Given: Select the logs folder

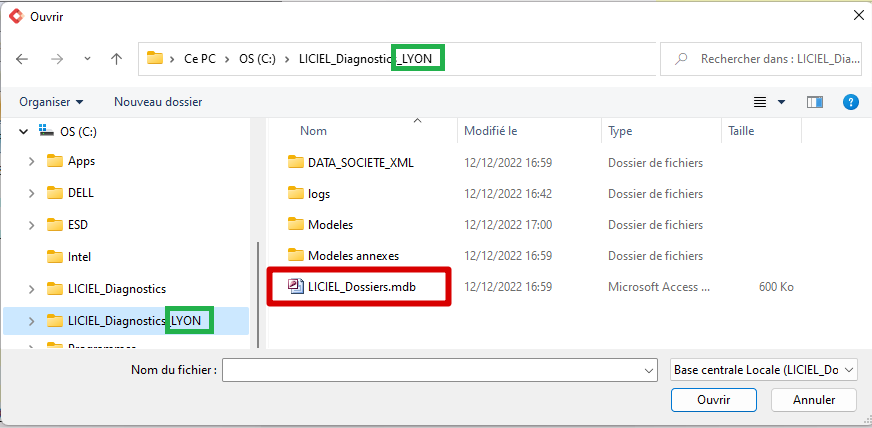Looking at the screenshot, I should pyautogui.click(x=309, y=194).
